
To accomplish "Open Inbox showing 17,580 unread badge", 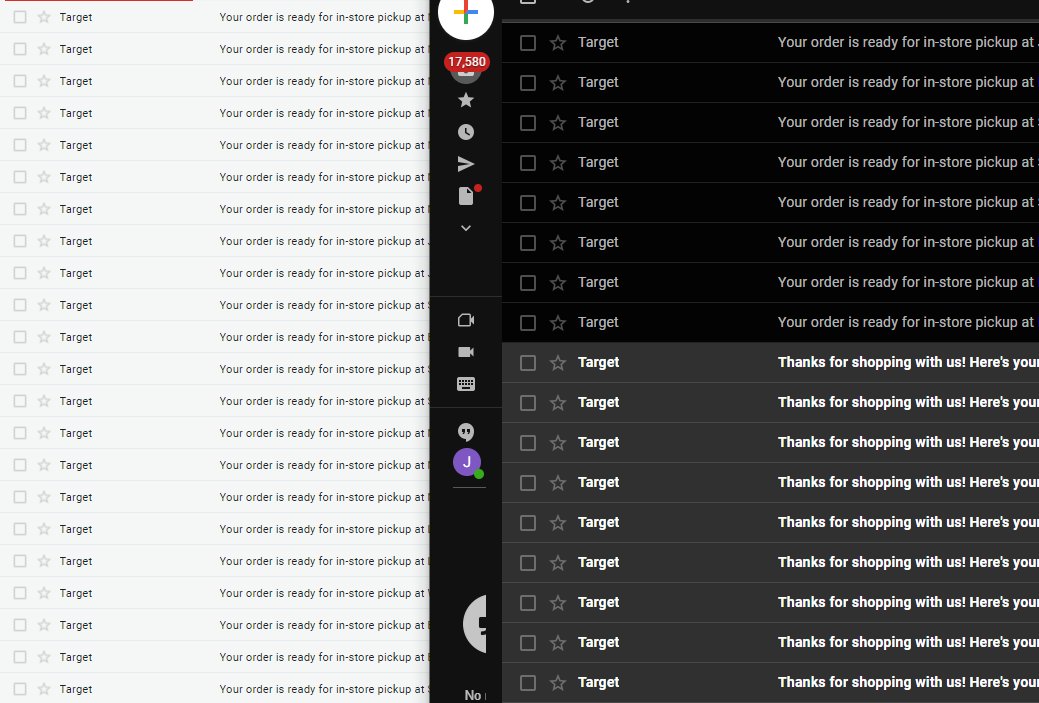I will click(466, 66).
